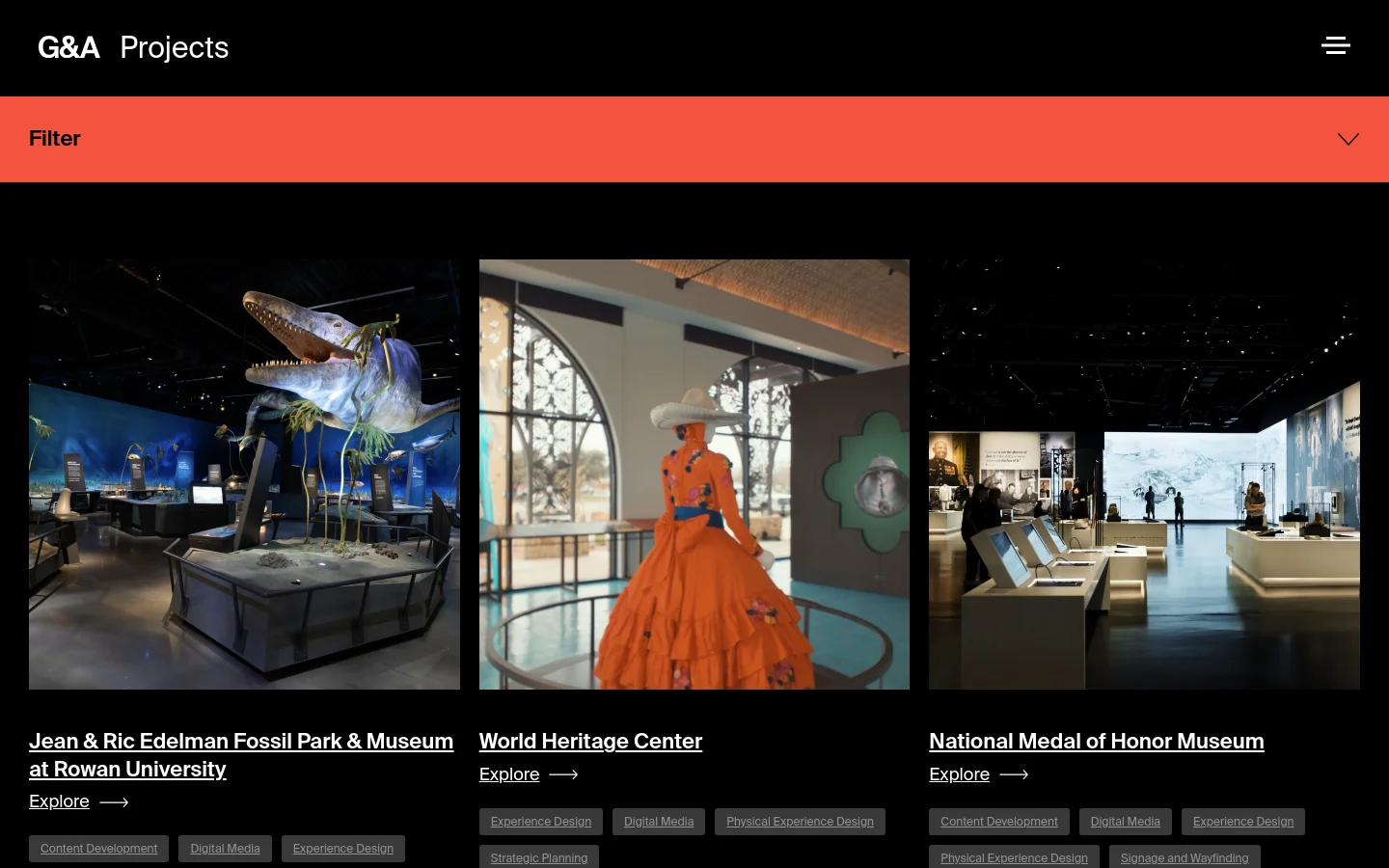
Task: Select Content Development tag under Medal of Honor
Action: [x=999, y=822]
